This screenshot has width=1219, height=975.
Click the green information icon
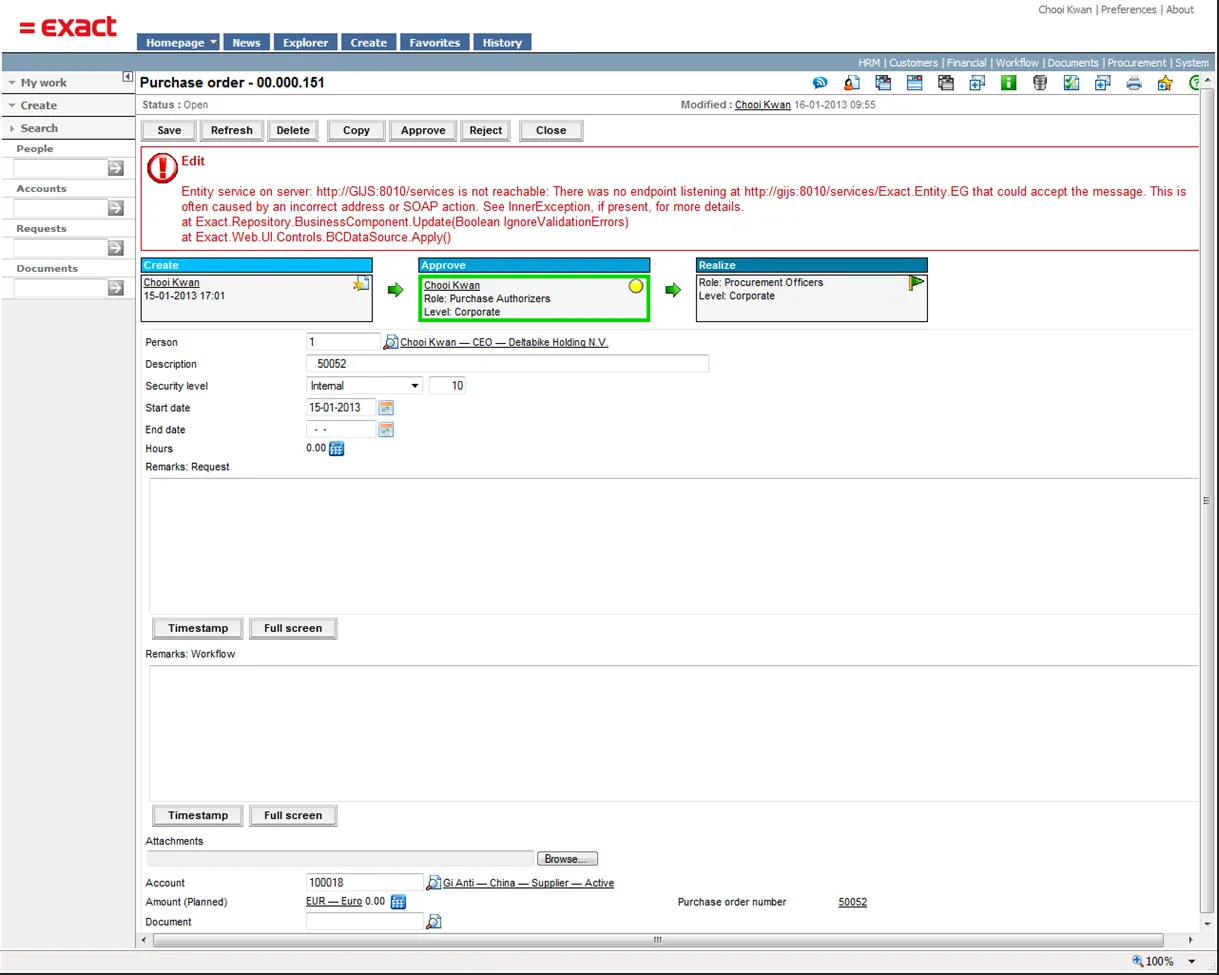pyautogui.click(x=1009, y=84)
